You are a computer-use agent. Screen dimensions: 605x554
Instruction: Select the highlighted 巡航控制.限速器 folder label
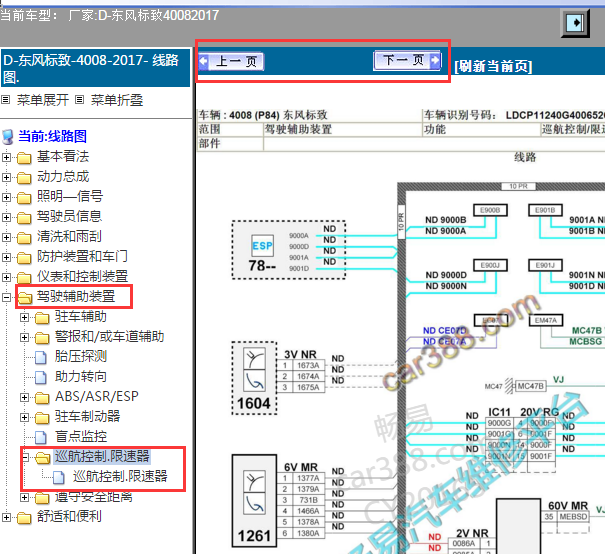102,456
